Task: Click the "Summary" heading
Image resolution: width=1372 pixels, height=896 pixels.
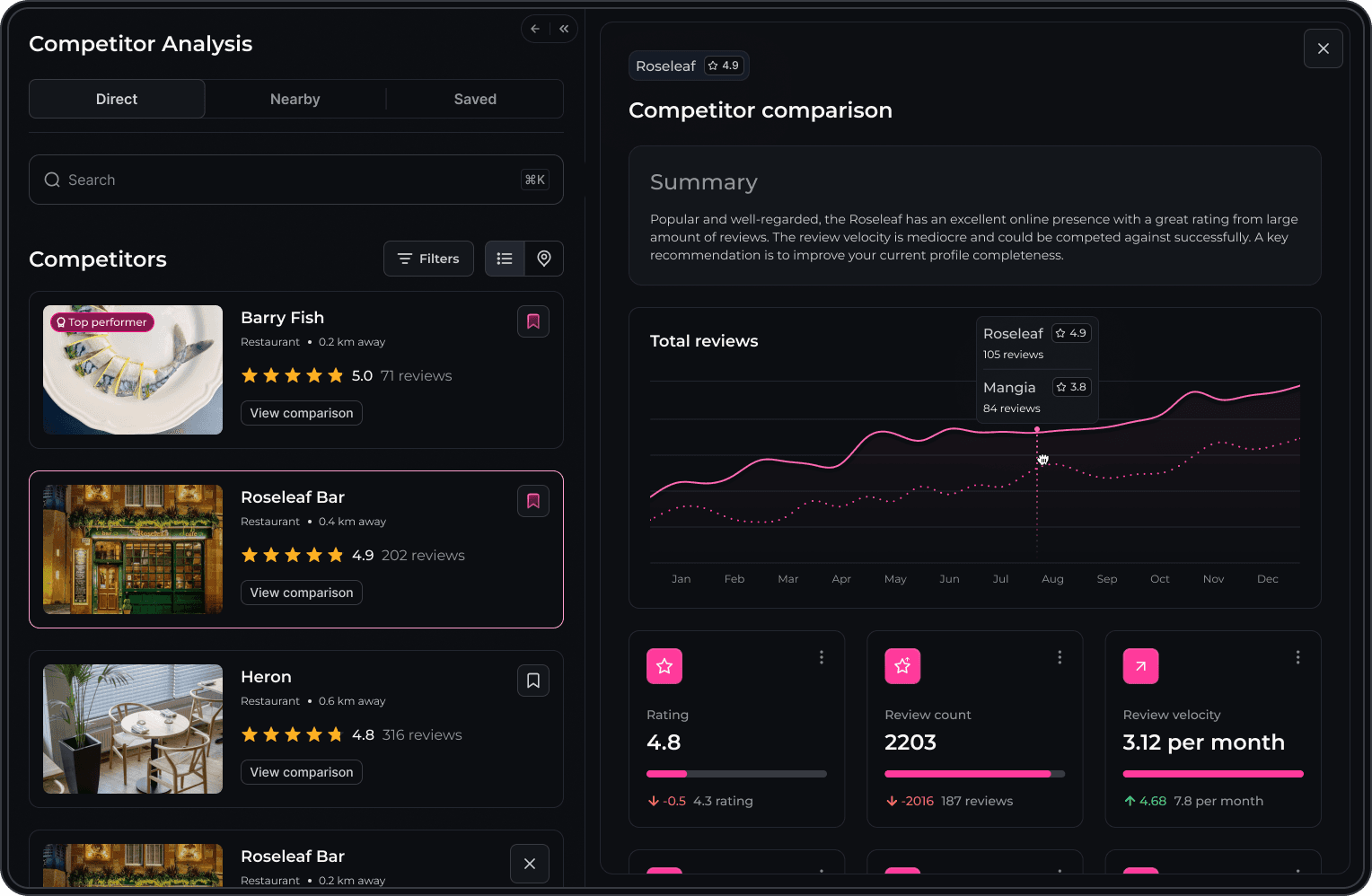Action: 704,182
